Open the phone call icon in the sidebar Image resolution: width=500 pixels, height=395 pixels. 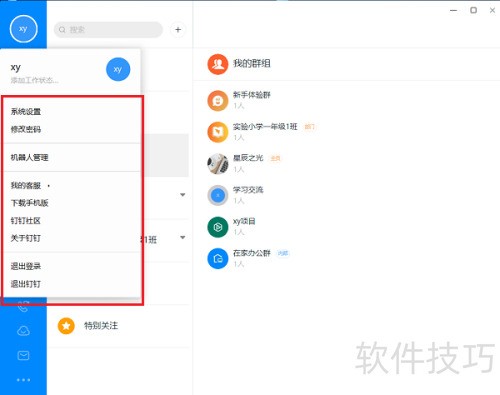click(23, 306)
